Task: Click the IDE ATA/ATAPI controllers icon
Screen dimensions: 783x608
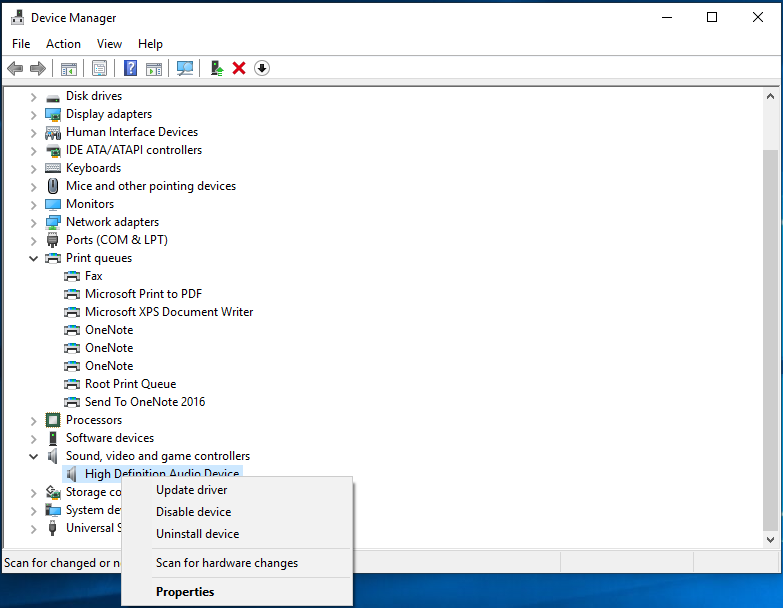Action: tap(53, 150)
